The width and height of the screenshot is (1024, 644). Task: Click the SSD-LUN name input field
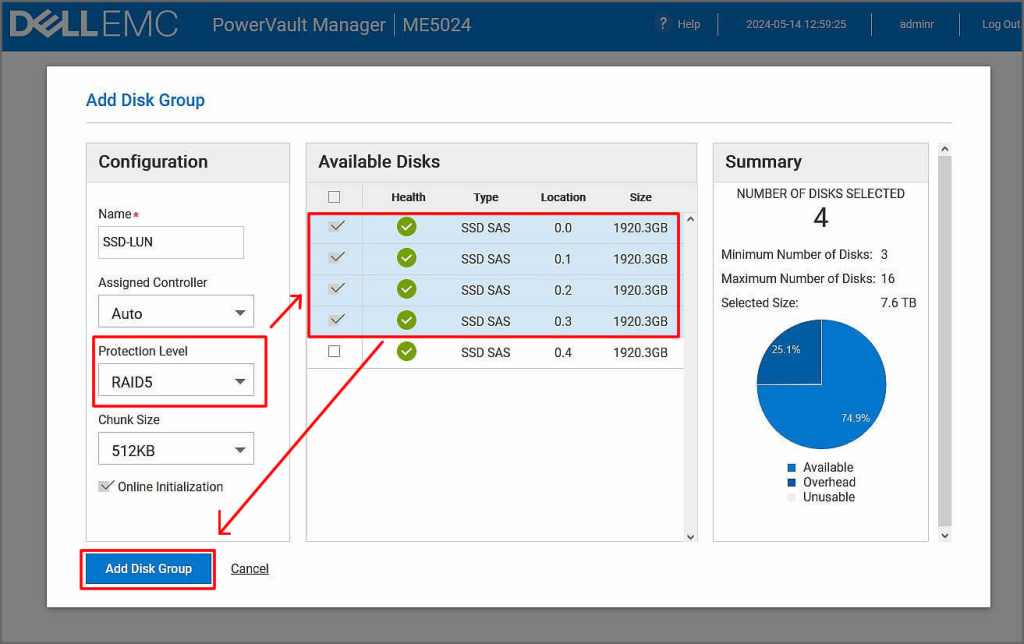171,242
